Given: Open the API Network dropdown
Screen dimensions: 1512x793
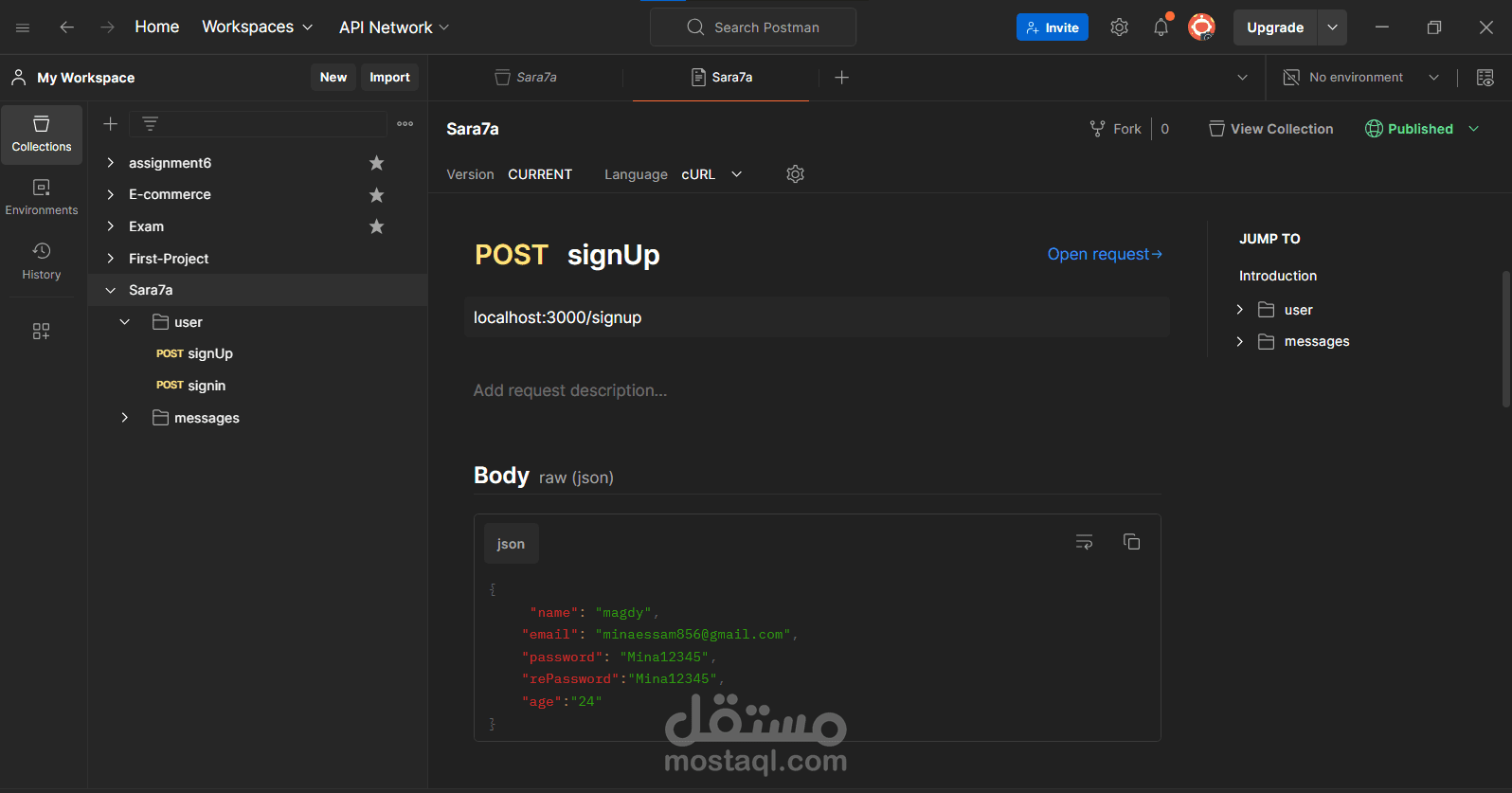Looking at the screenshot, I should (394, 27).
